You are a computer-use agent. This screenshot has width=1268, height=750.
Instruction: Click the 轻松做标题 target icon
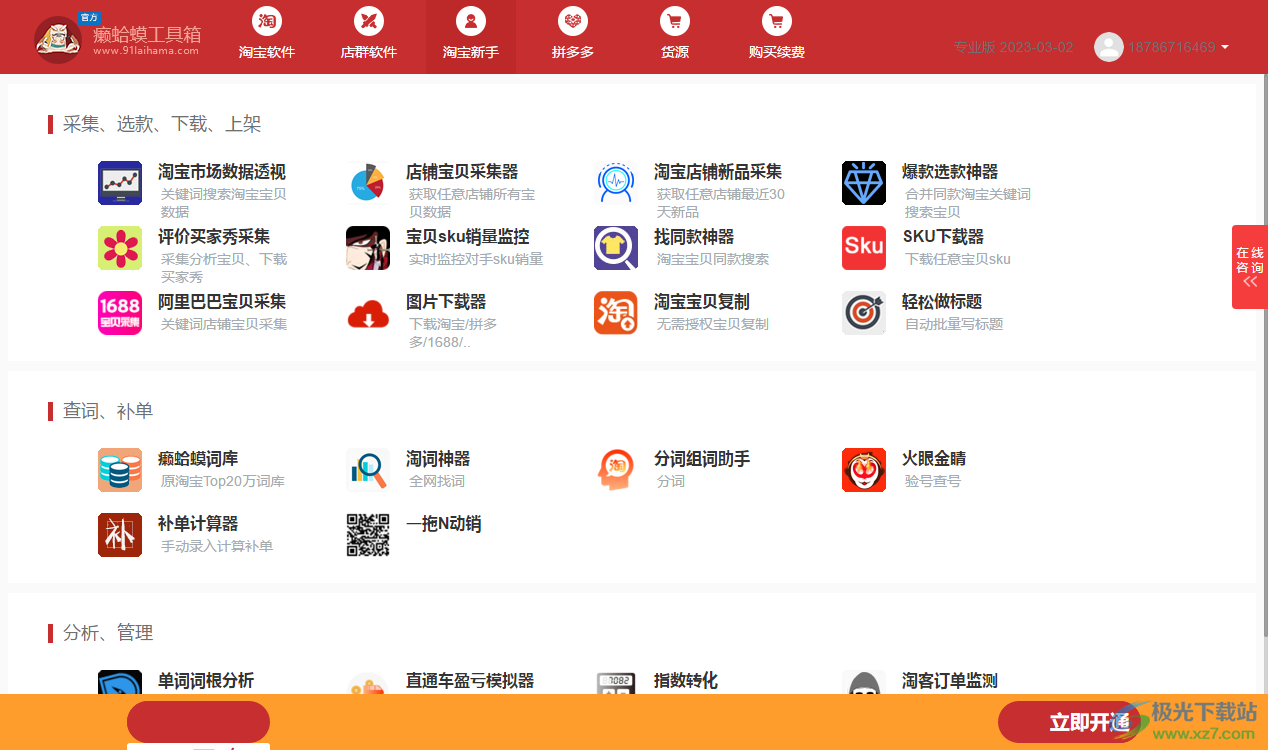[x=864, y=313]
